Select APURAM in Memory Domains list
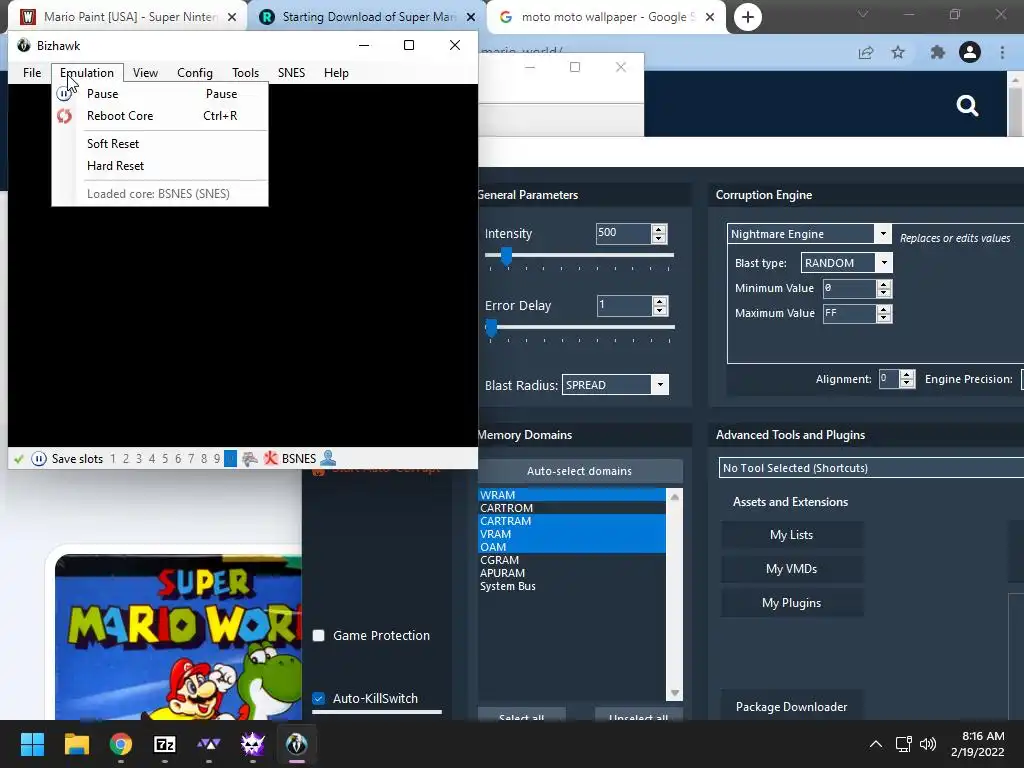The width and height of the screenshot is (1024, 768). tap(571, 573)
